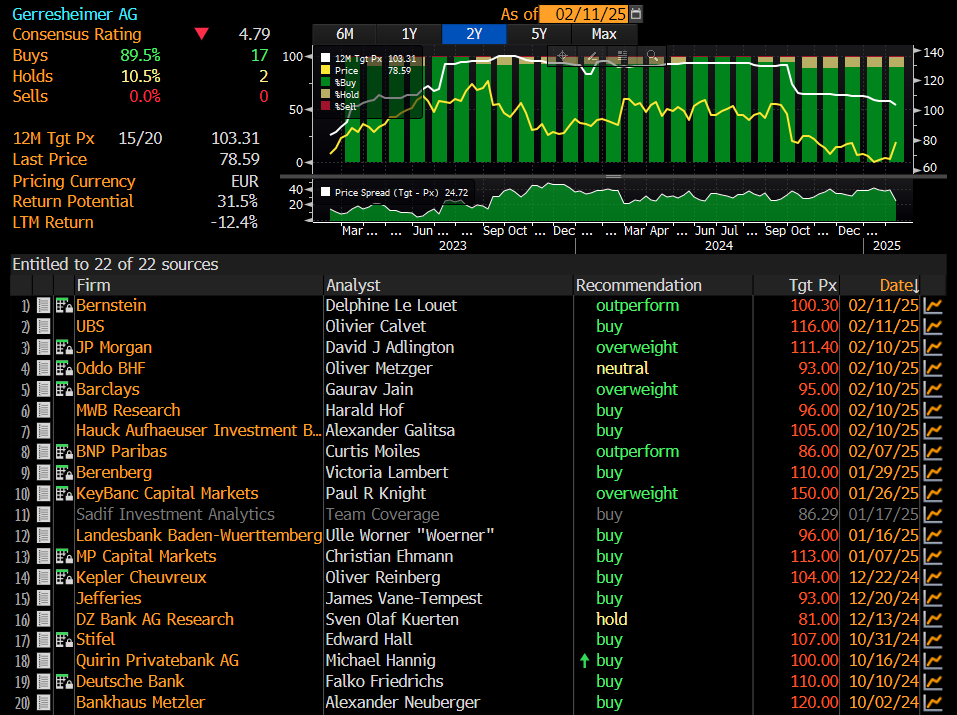This screenshot has height=715, width=957.
Task: Click analyst name Victoria Lambert
Action: pyautogui.click(x=387, y=473)
